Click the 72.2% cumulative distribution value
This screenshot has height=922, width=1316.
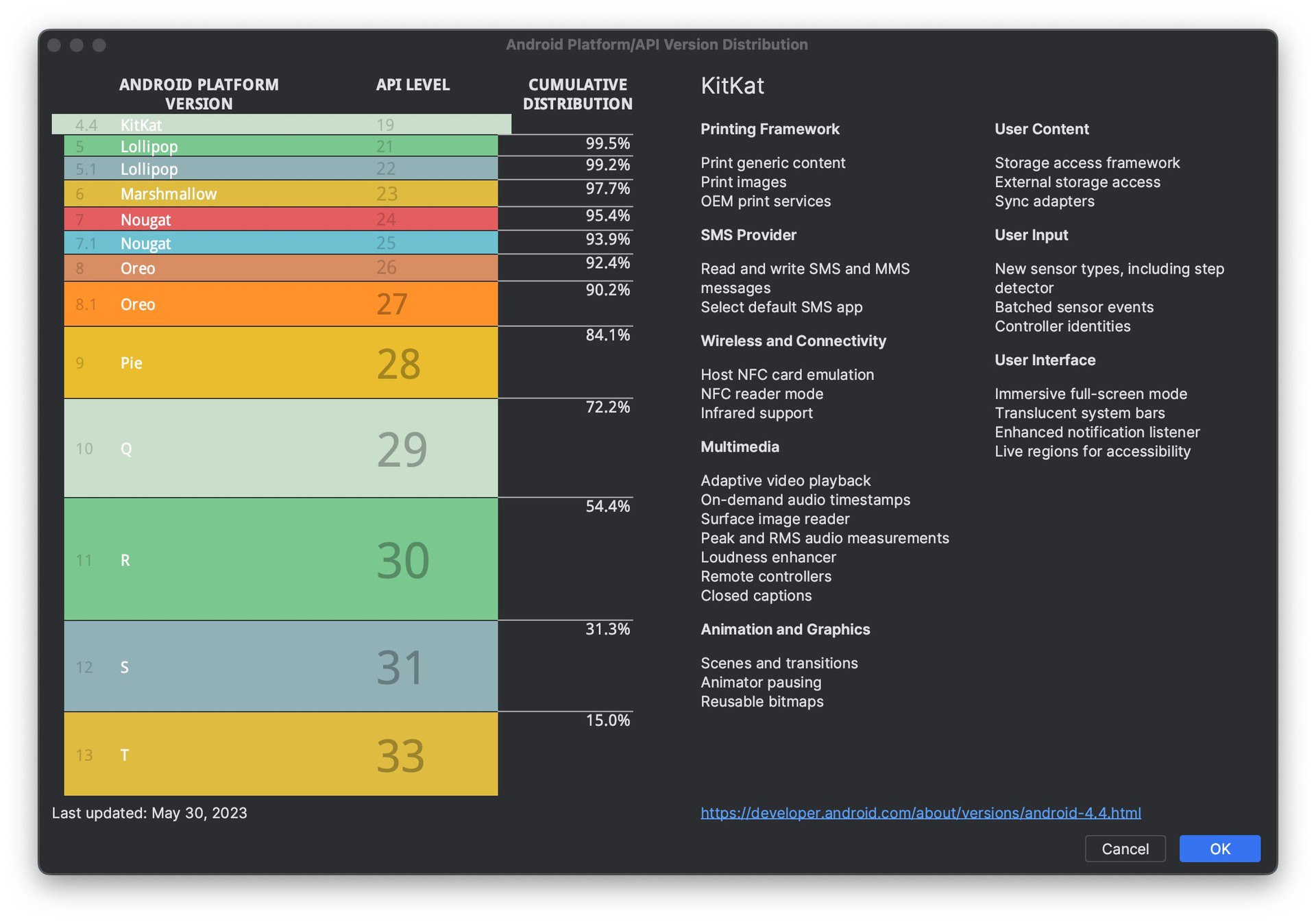pyautogui.click(x=607, y=407)
